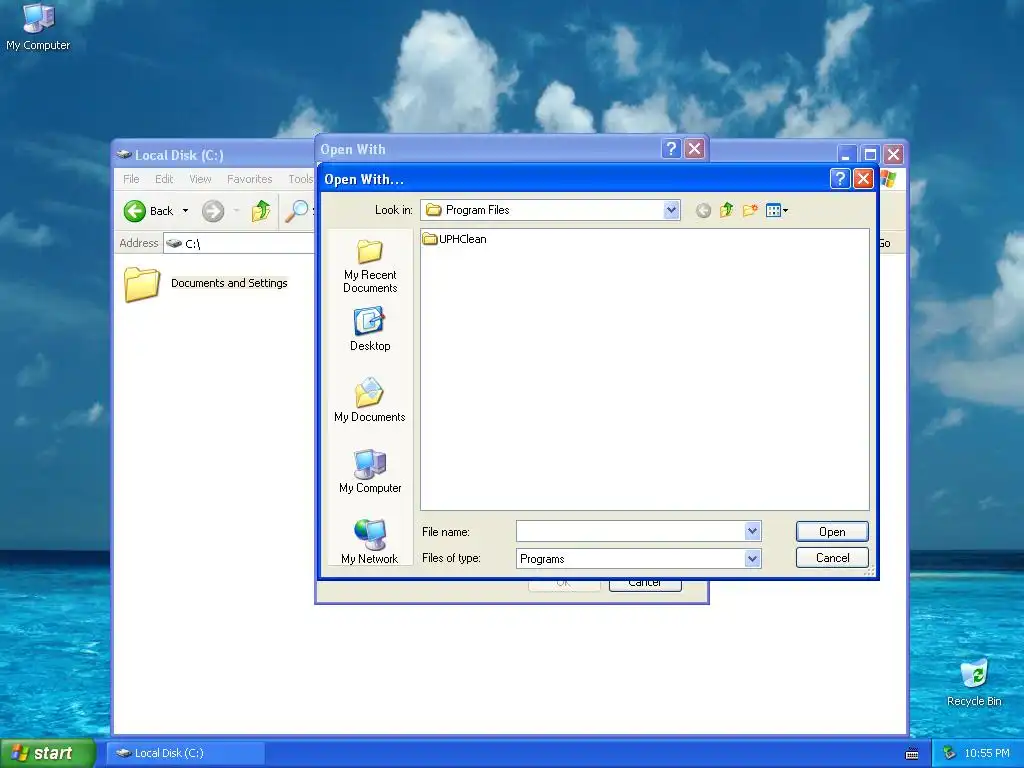Click Go button in Local Disk window
The image size is (1024, 768).
pos(885,244)
